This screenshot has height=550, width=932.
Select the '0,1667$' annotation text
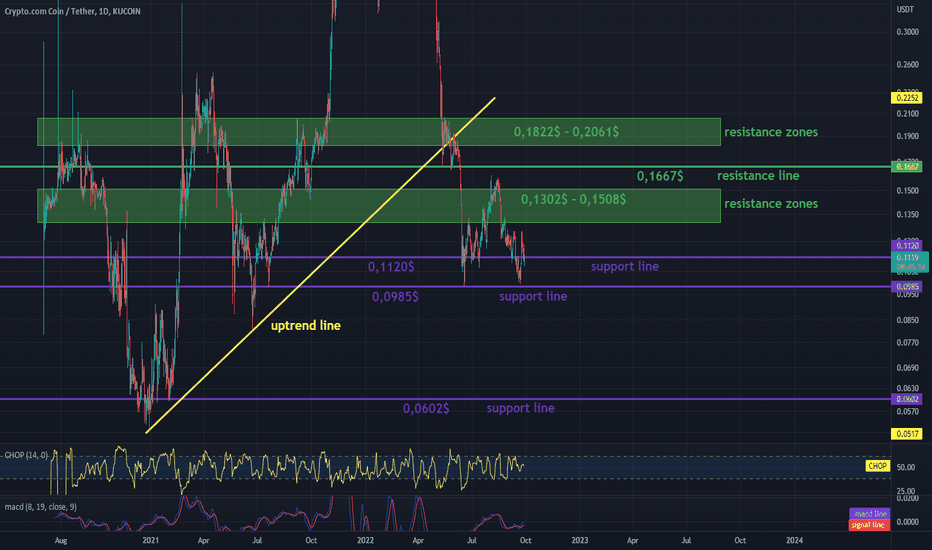[x=660, y=176]
